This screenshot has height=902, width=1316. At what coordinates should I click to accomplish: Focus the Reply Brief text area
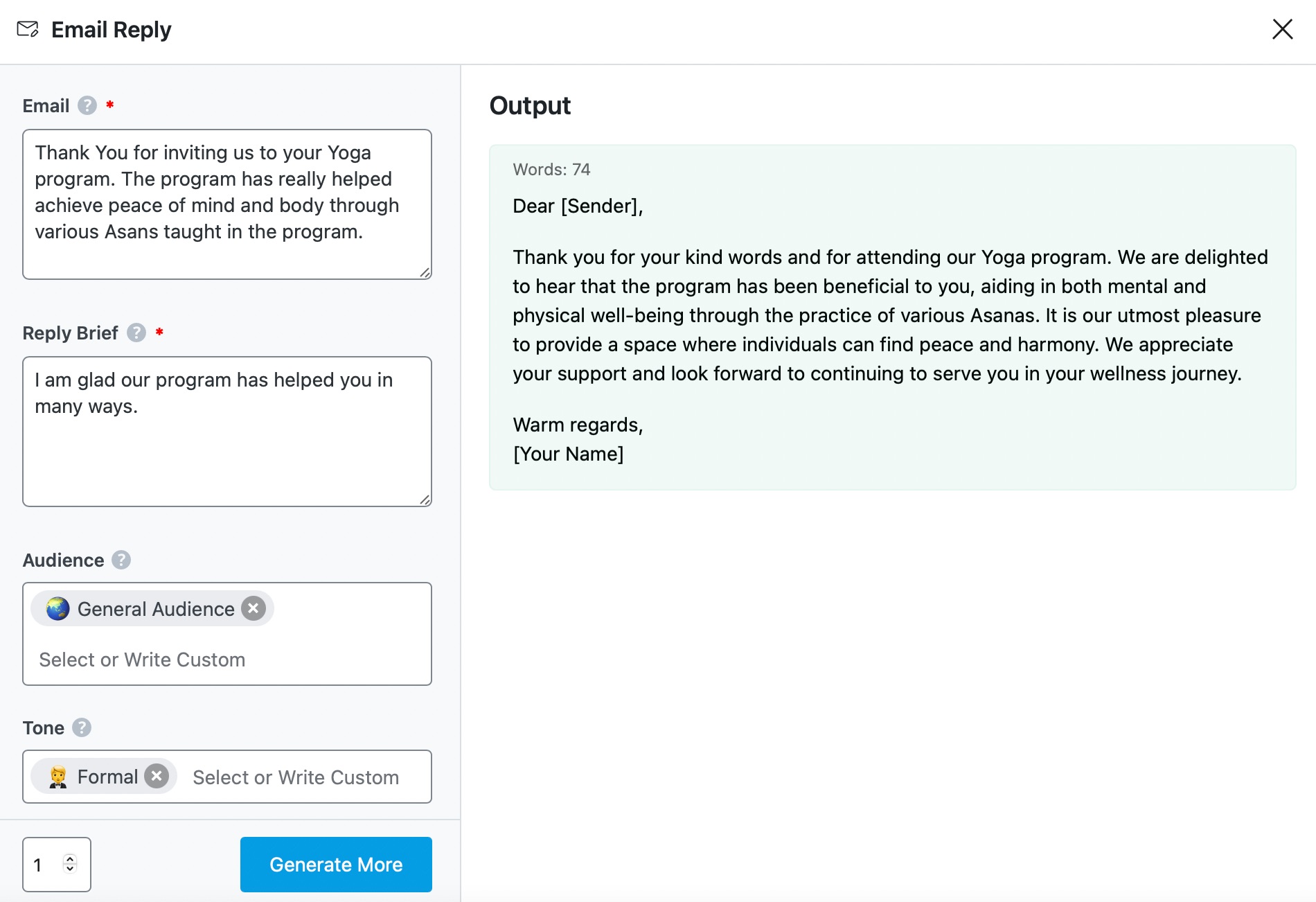point(227,432)
